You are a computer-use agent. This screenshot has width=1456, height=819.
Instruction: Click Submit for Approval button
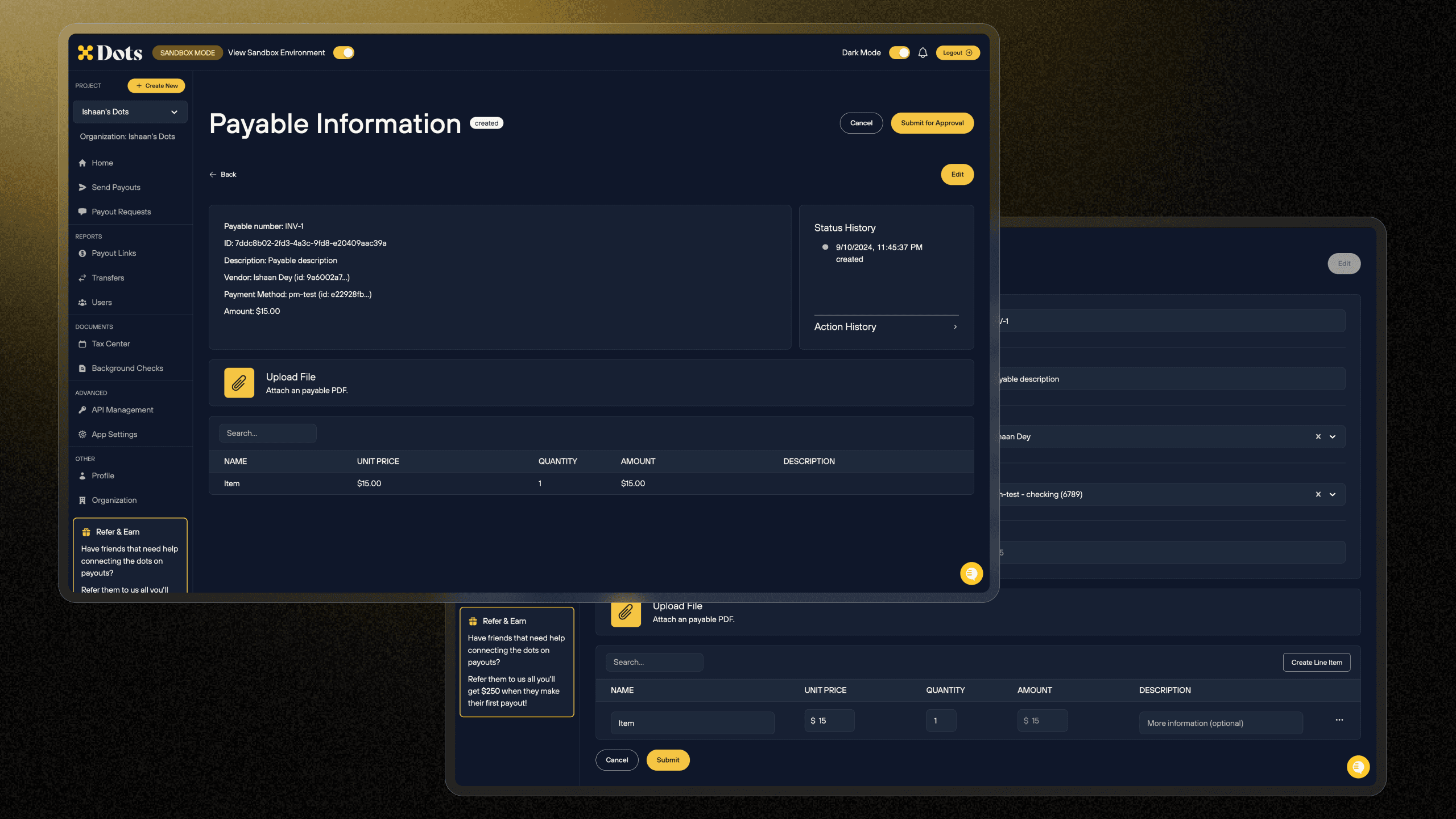[932, 122]
